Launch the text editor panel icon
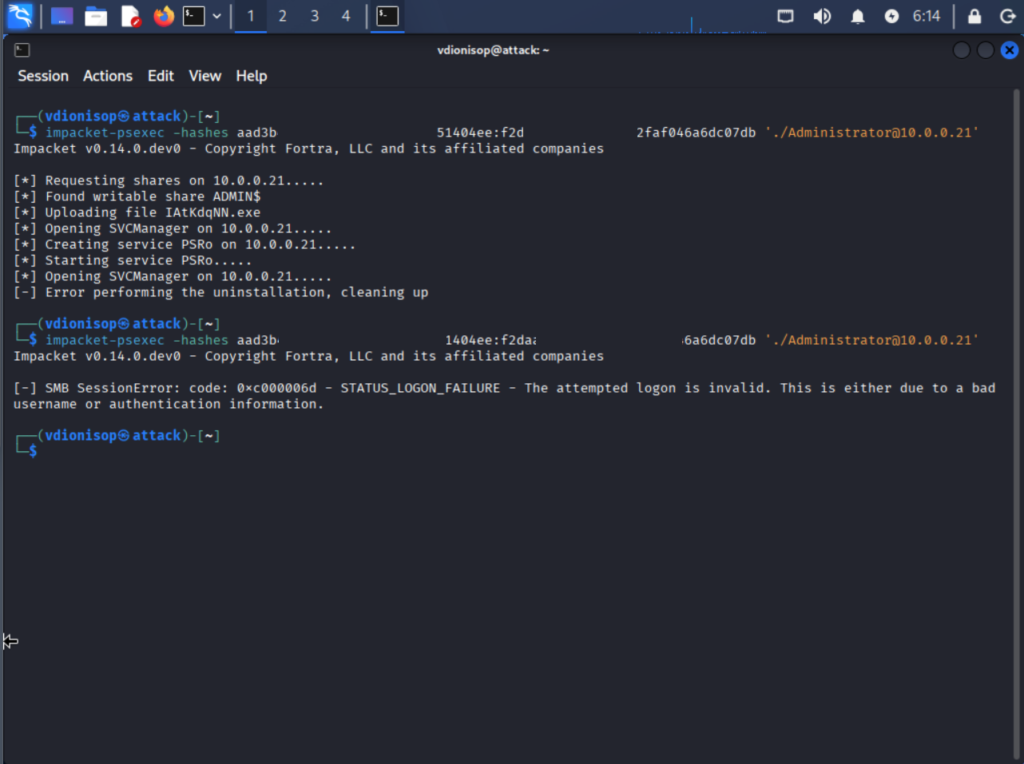 point(131,16)
